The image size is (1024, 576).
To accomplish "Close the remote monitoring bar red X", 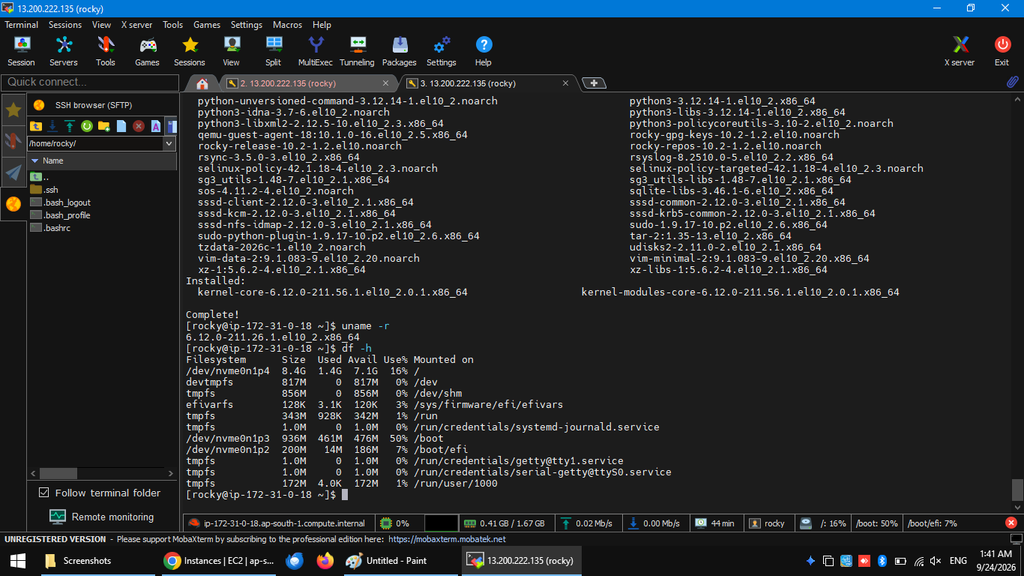I will click(1011, 523).
